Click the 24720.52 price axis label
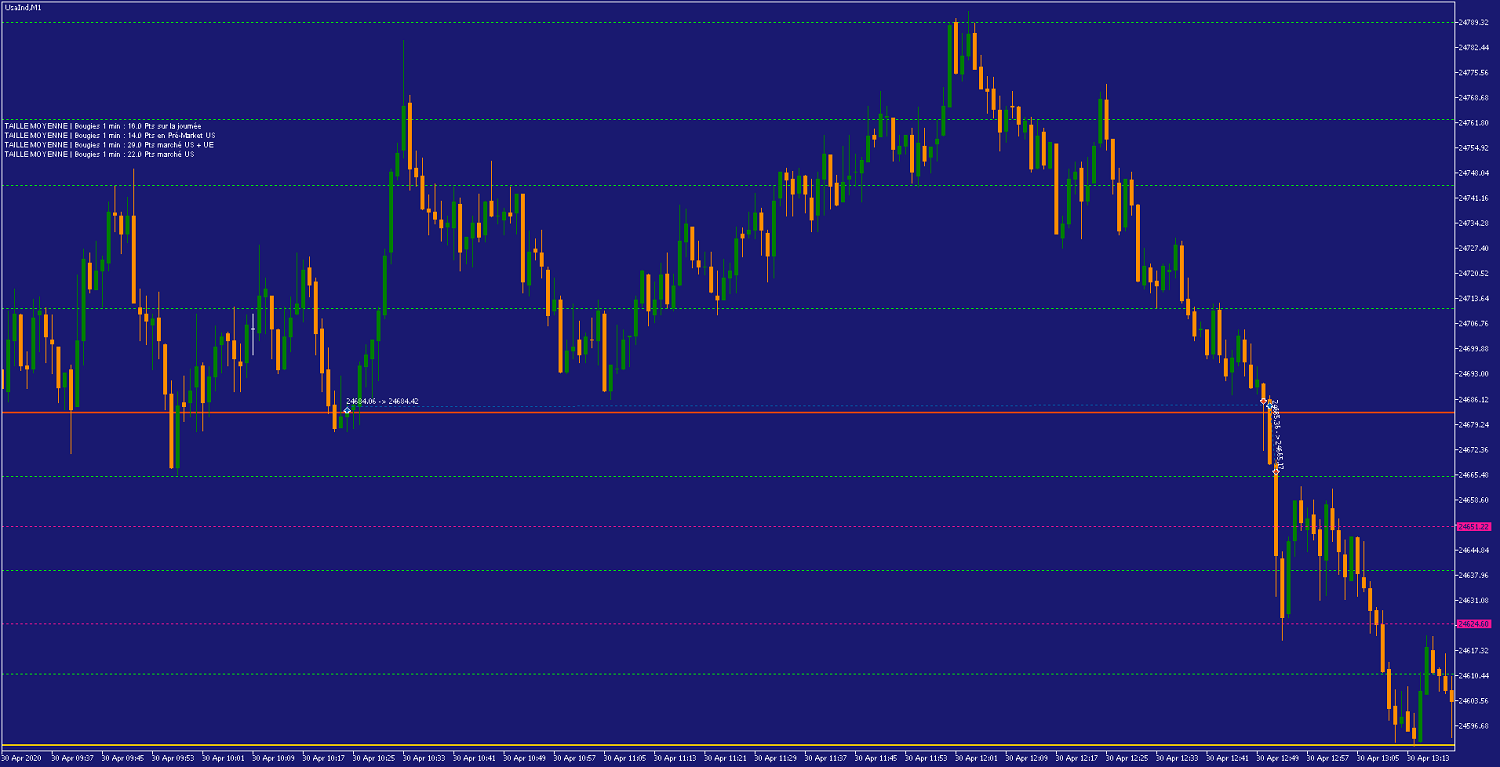Image resolution: width=1500 pixels, height=767 pixels. tap(1475, 273)
